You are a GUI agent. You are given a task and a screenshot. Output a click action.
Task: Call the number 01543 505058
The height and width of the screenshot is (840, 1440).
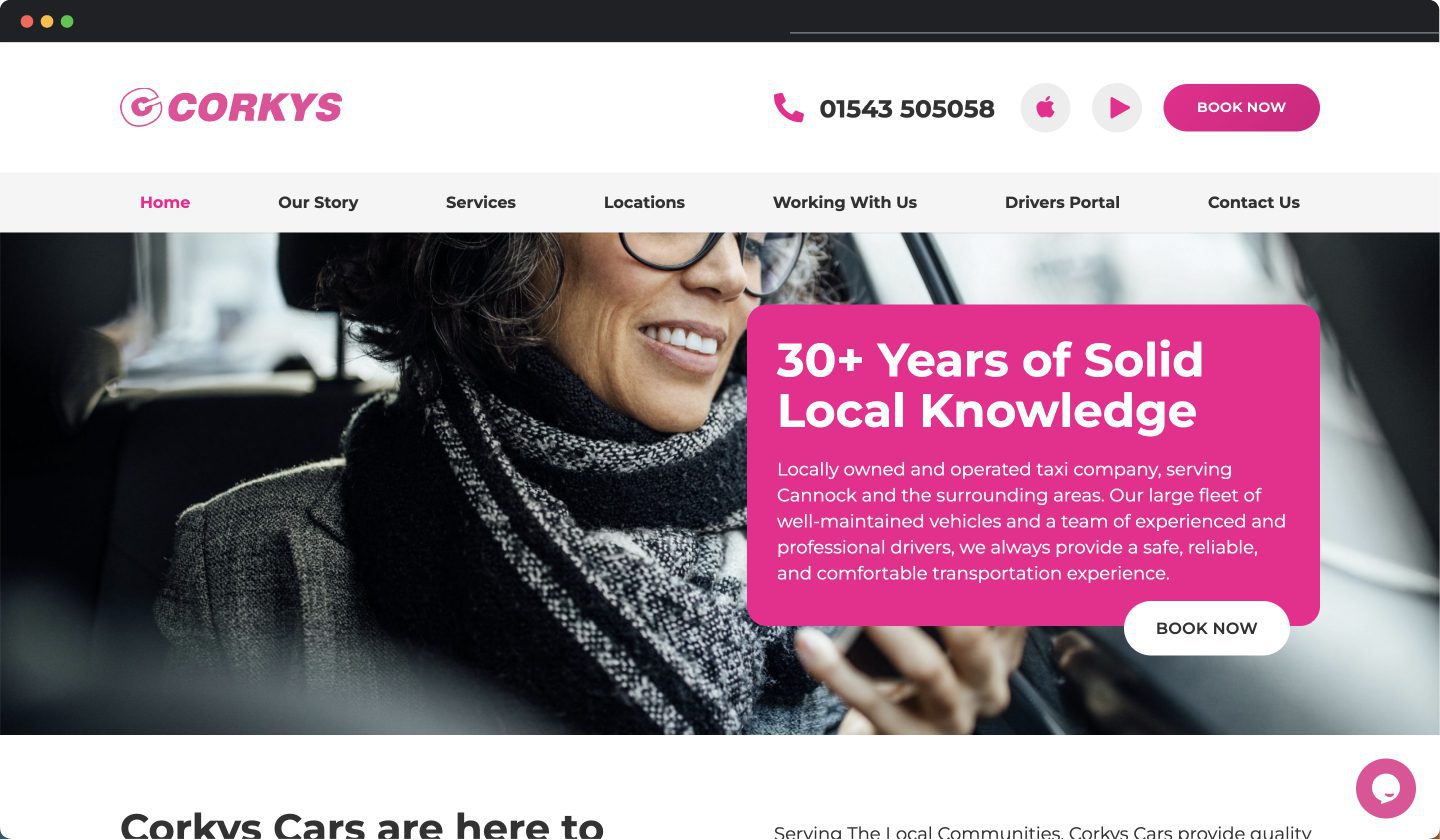click(x=907, y=108)
